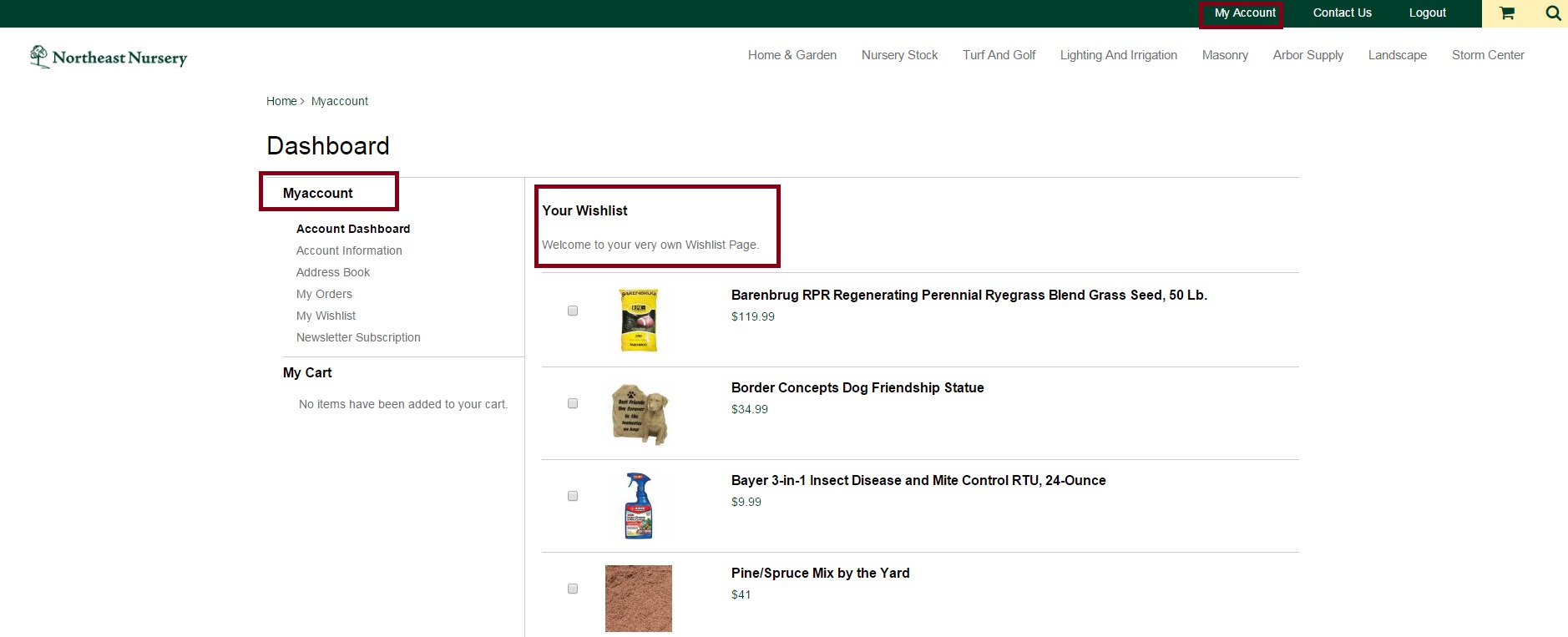
Task: Click Dog Friendship Statue thumbnail
Action: (640, 413)
